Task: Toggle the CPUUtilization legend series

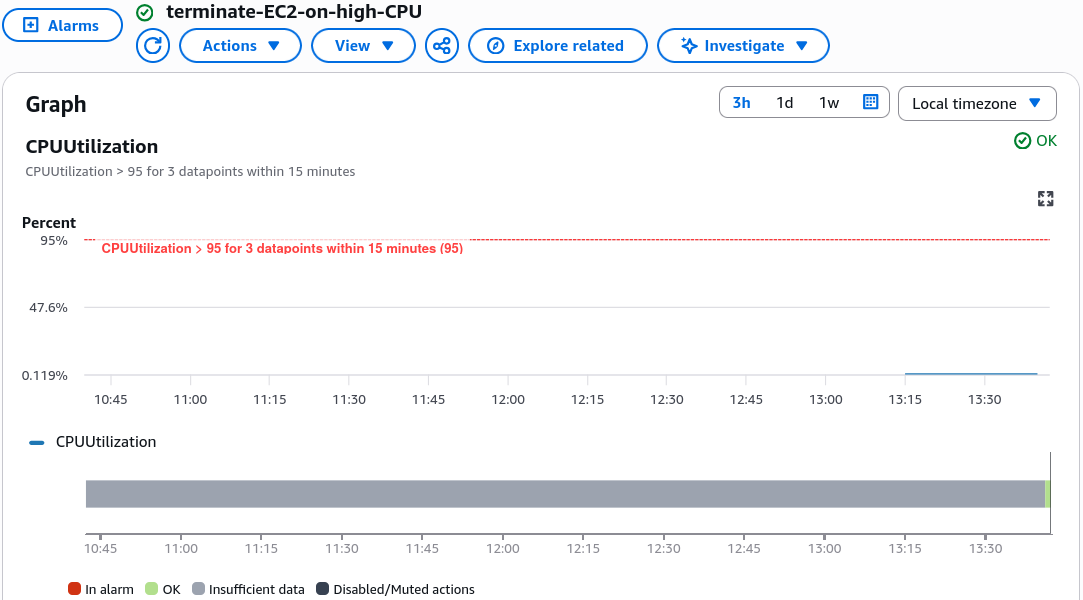Action: point(93,442)
